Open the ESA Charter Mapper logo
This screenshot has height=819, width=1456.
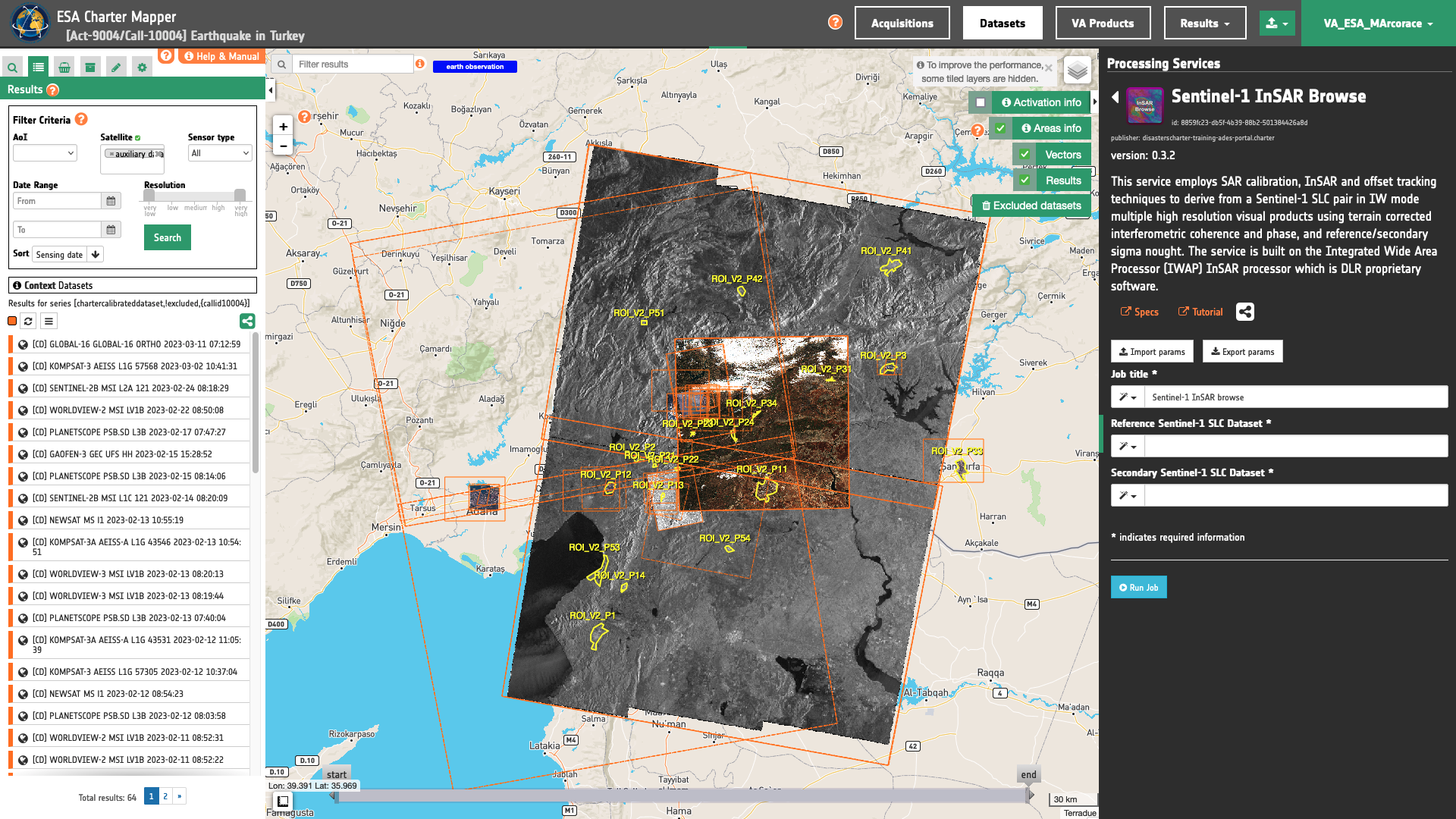pos(29,23)
